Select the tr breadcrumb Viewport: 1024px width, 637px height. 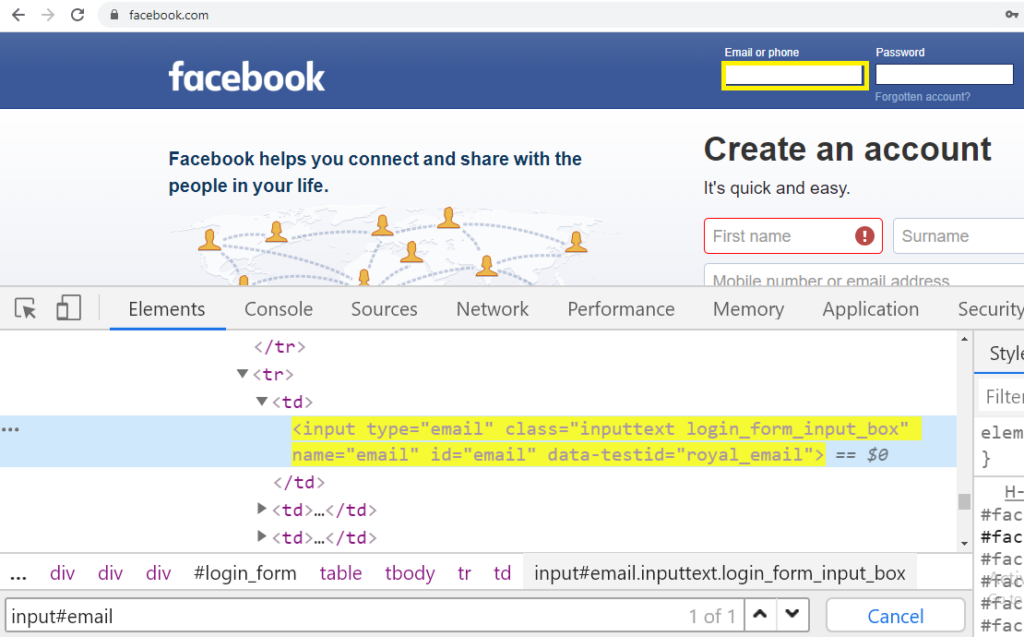click(x=464, y=574)
